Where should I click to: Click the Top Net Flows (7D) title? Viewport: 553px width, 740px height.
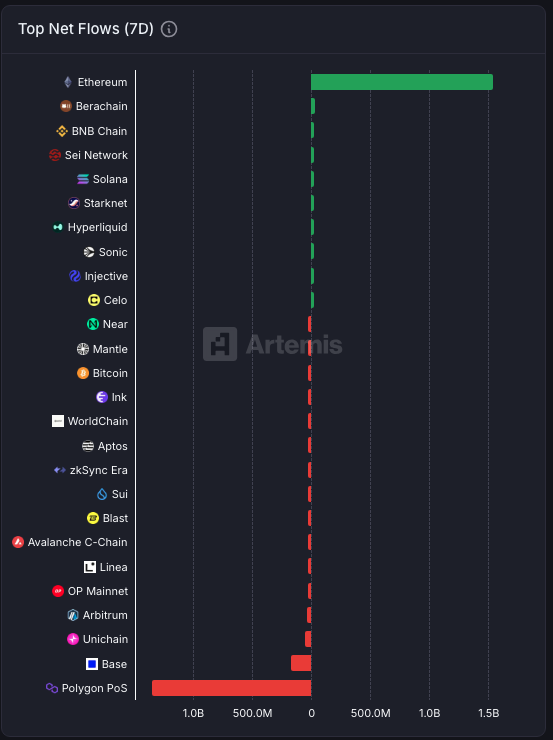(86, 29)
